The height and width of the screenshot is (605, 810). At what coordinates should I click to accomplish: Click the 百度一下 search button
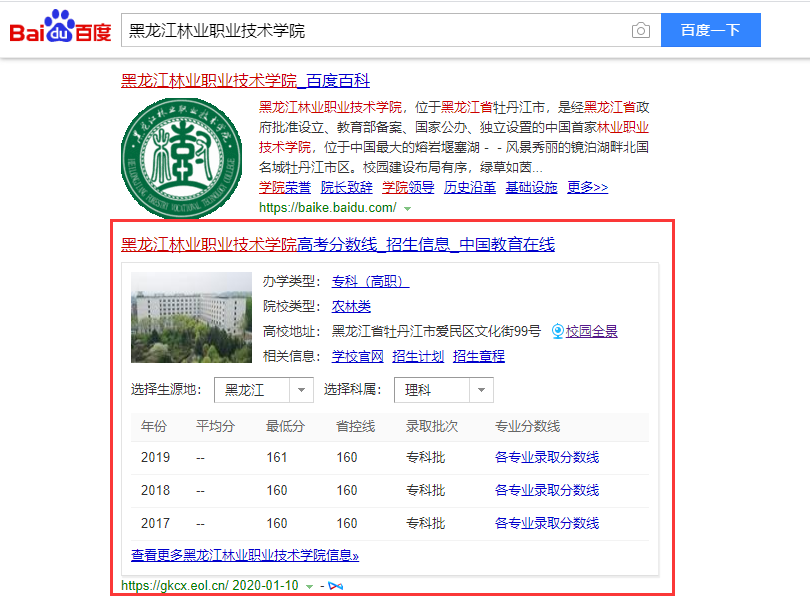click(710, 30)
